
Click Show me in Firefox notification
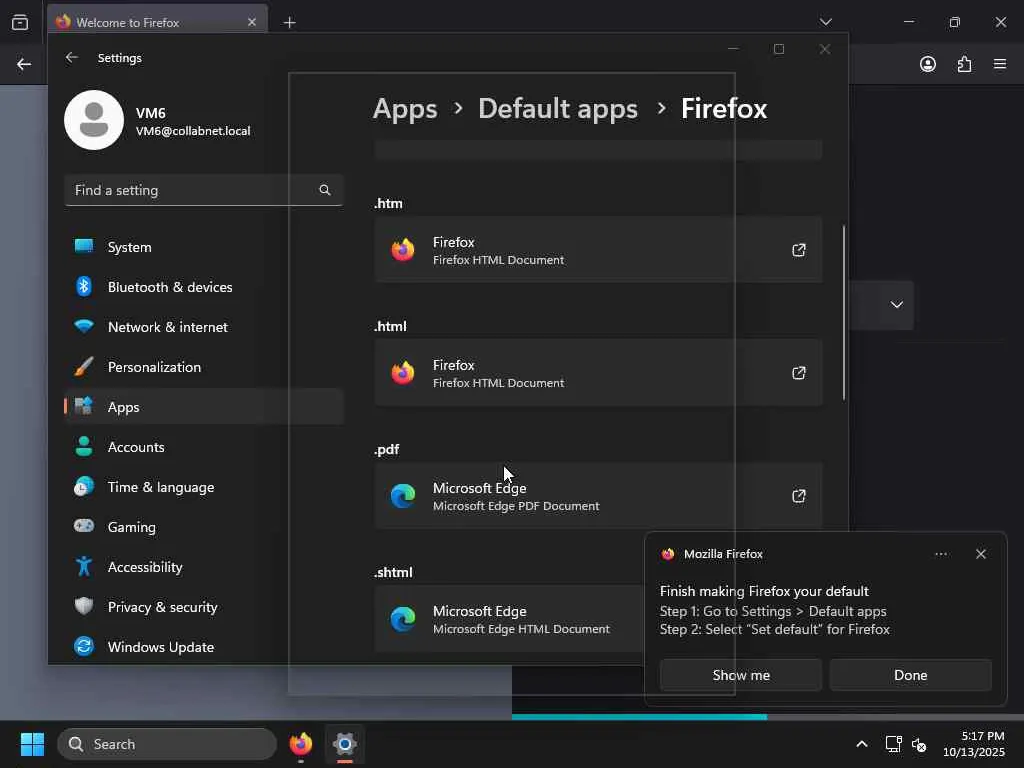741,675
